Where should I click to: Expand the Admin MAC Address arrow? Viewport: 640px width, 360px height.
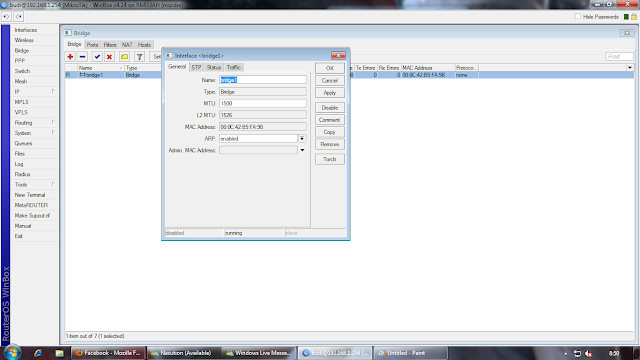tap(302, 150)
